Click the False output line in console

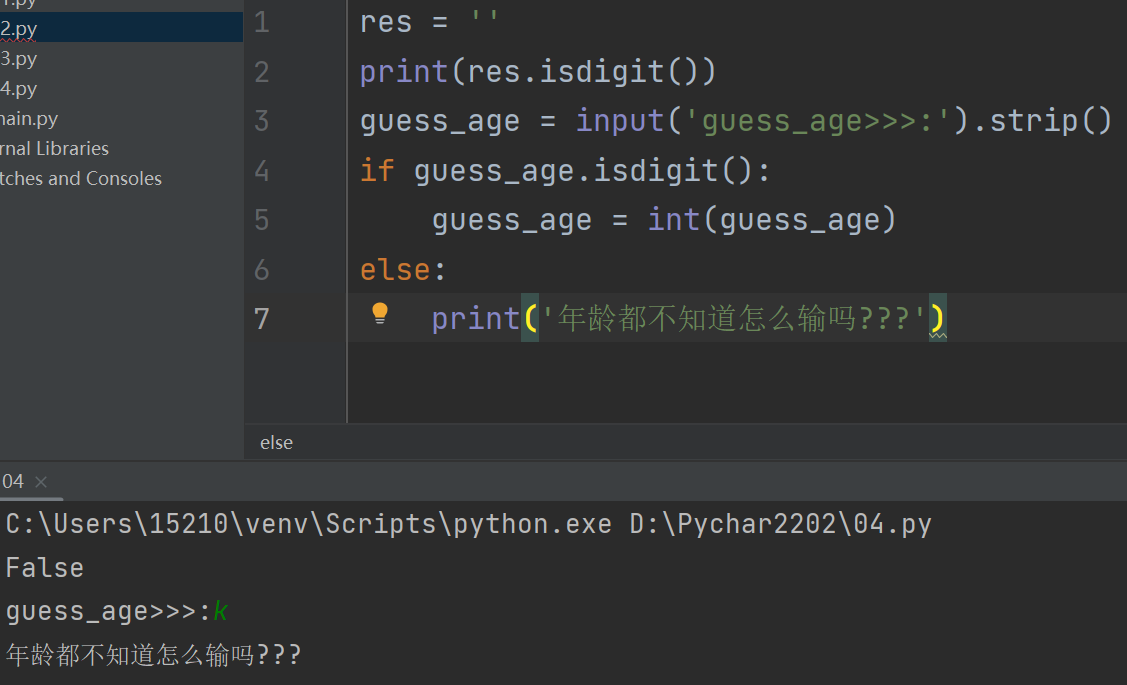[x=45, y=568]
